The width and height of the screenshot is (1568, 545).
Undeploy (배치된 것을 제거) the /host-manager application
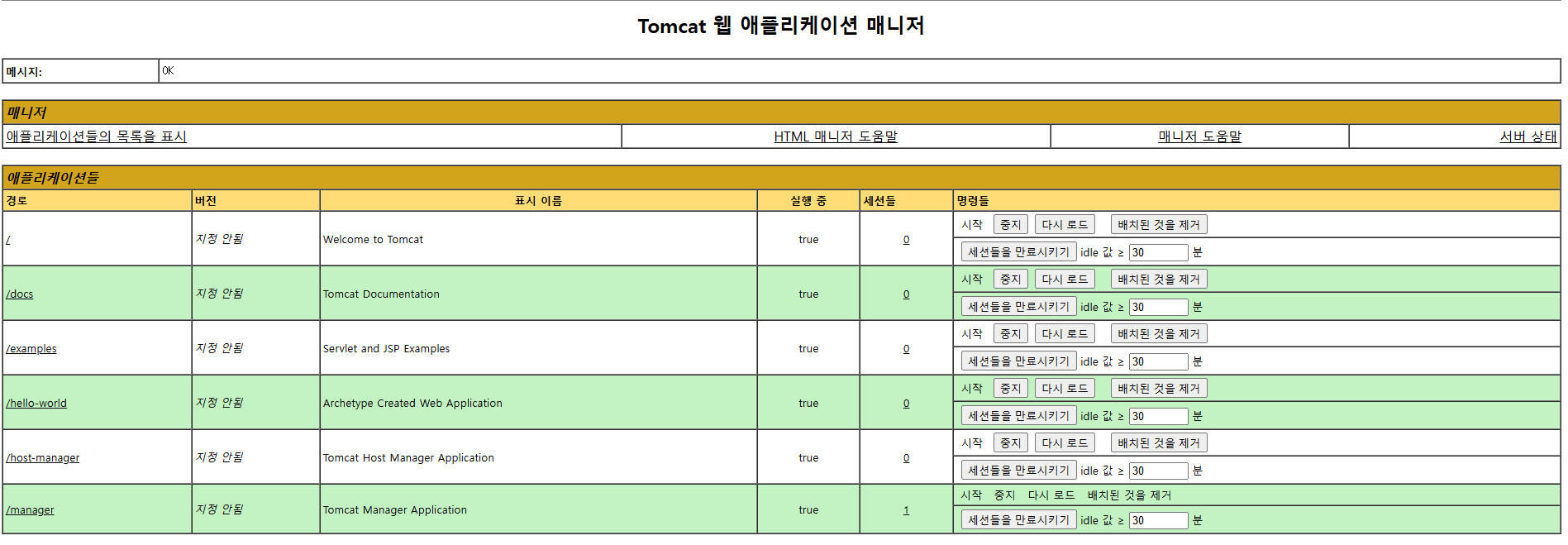point(1159,443)
